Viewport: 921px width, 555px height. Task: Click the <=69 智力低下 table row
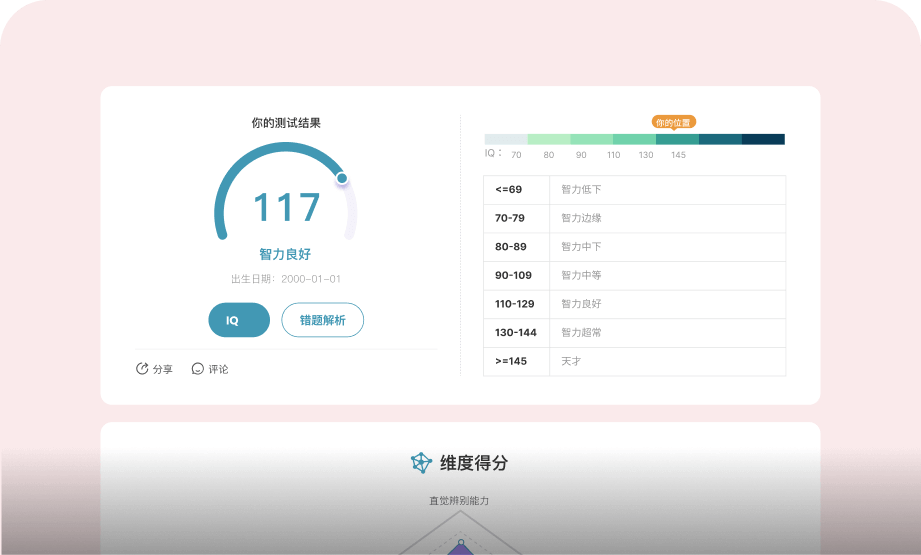(634, 190)
